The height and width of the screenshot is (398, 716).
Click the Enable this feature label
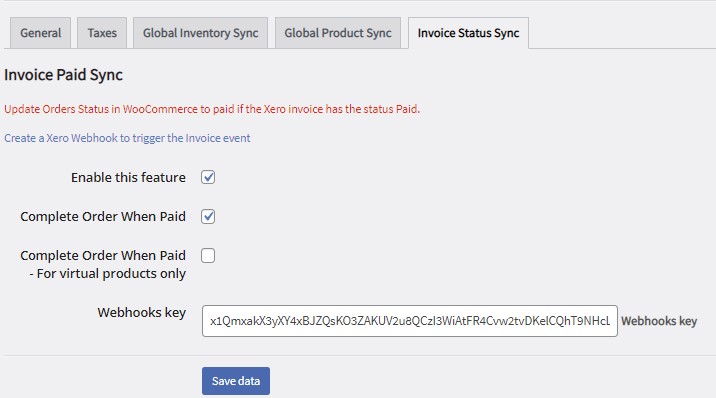click(128, 177)
